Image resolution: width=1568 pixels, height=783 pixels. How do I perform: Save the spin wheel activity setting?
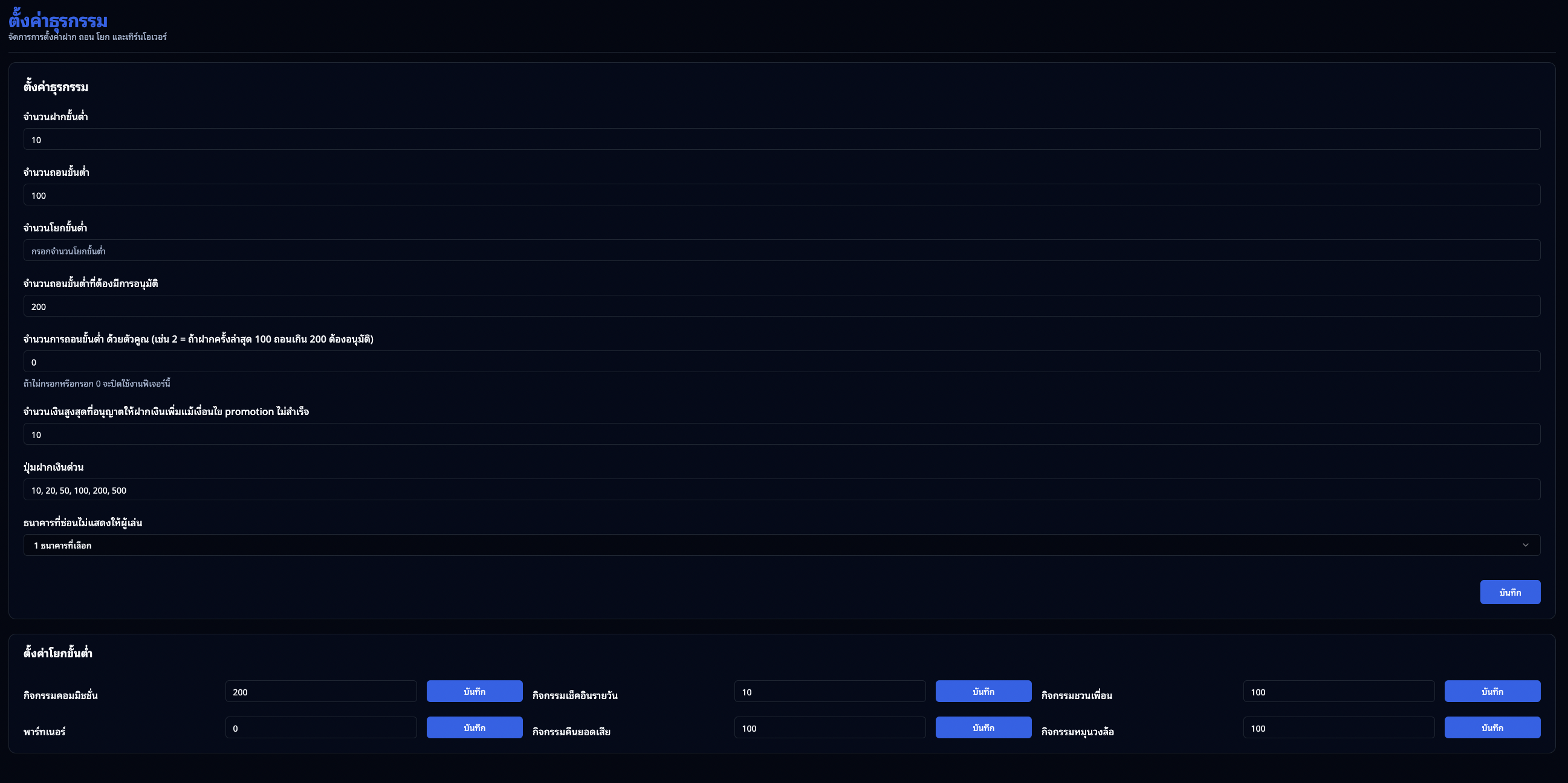[1492, 727]
